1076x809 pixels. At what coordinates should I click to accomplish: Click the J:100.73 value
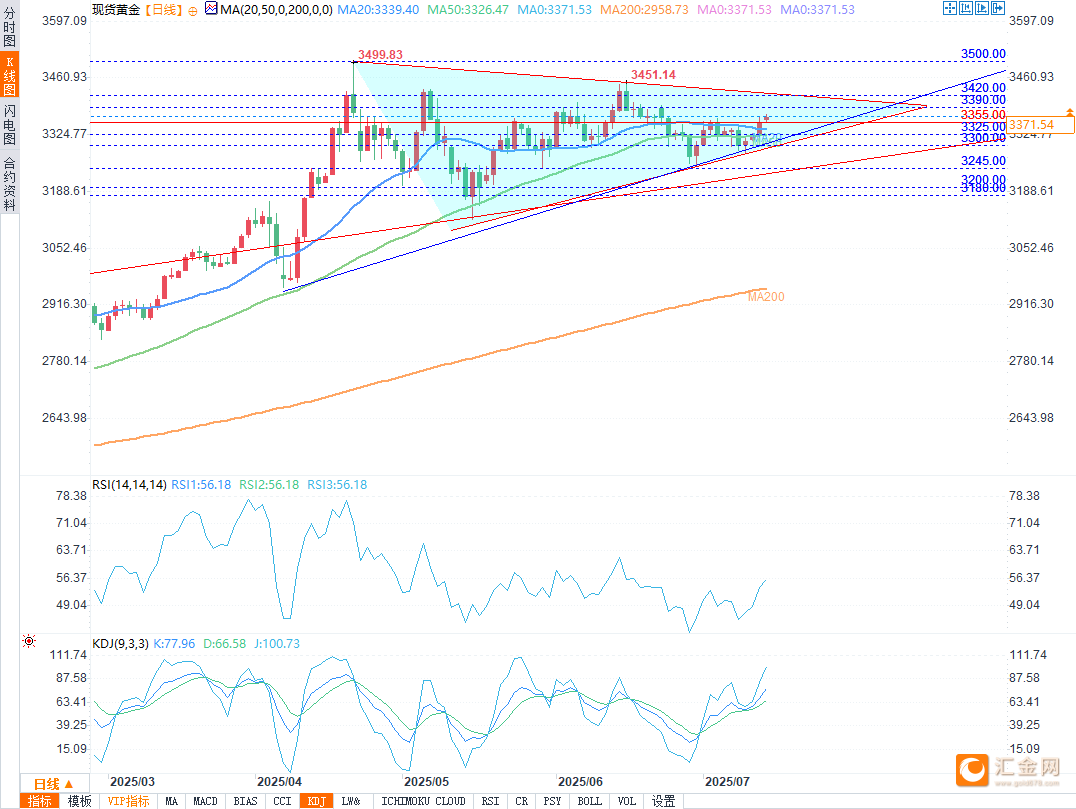[x=277, y=644]
